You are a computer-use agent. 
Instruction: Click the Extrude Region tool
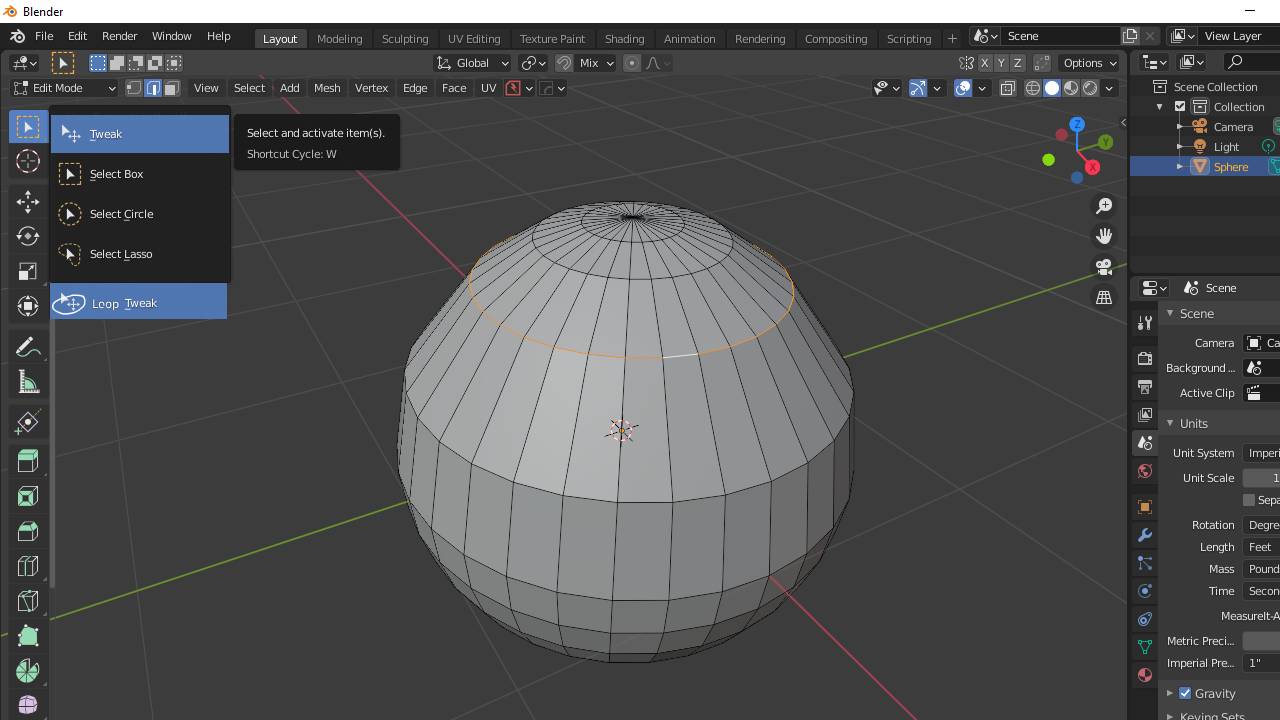(28, 461)
